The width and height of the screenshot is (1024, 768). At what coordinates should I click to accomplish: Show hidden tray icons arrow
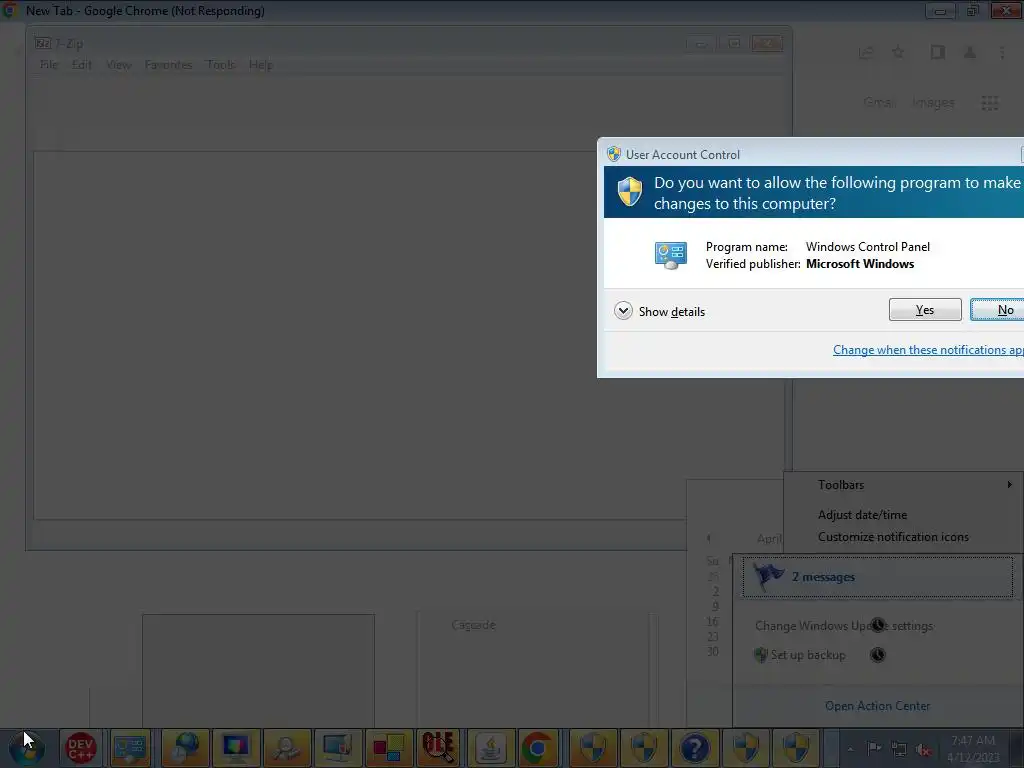click(850, 749)
